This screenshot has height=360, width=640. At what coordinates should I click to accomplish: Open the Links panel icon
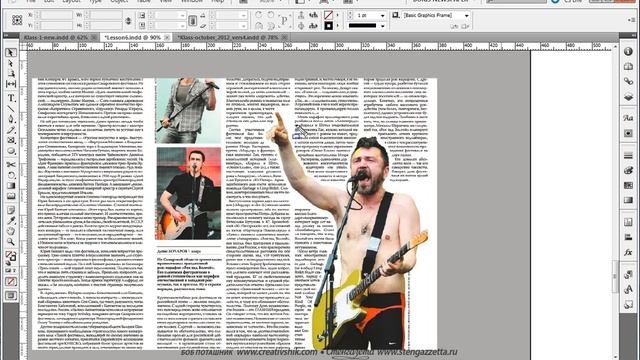coord(628,82)
